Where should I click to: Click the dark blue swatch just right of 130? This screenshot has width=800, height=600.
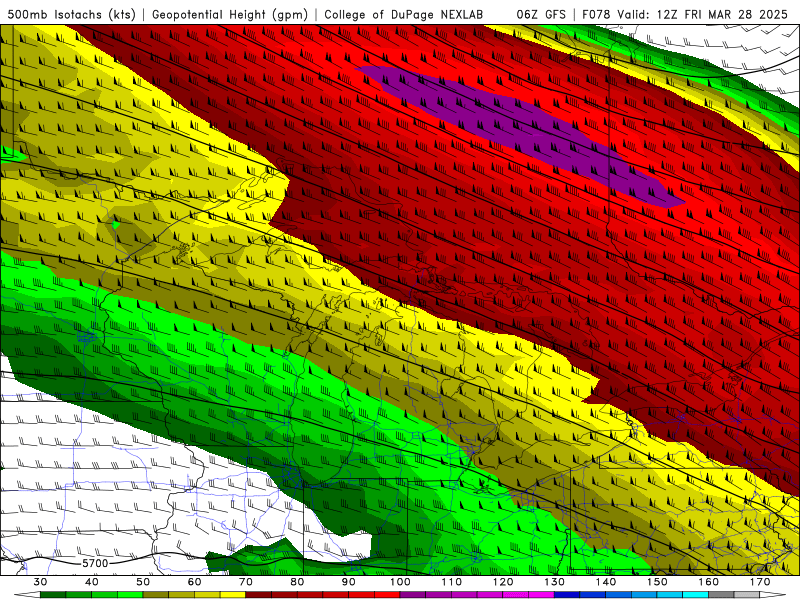567,595
